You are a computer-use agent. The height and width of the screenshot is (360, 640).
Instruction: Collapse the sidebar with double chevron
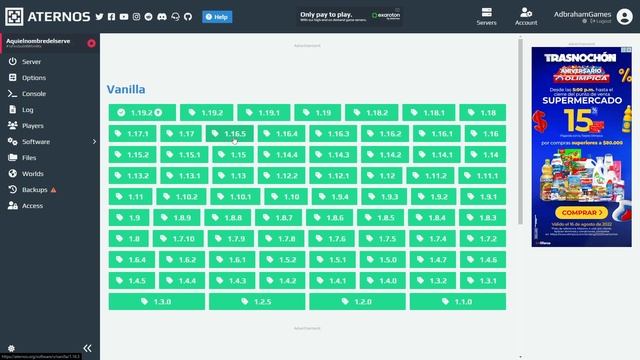[87, 348]
